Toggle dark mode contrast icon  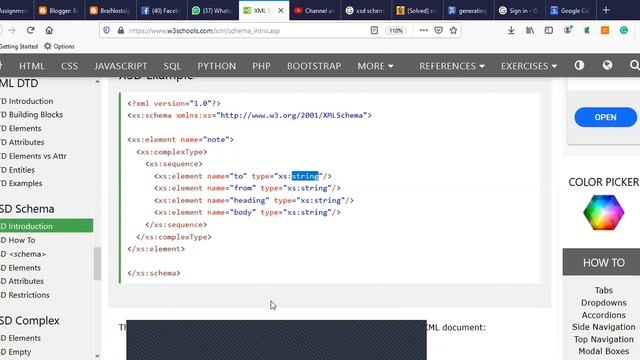coord(579,65)
